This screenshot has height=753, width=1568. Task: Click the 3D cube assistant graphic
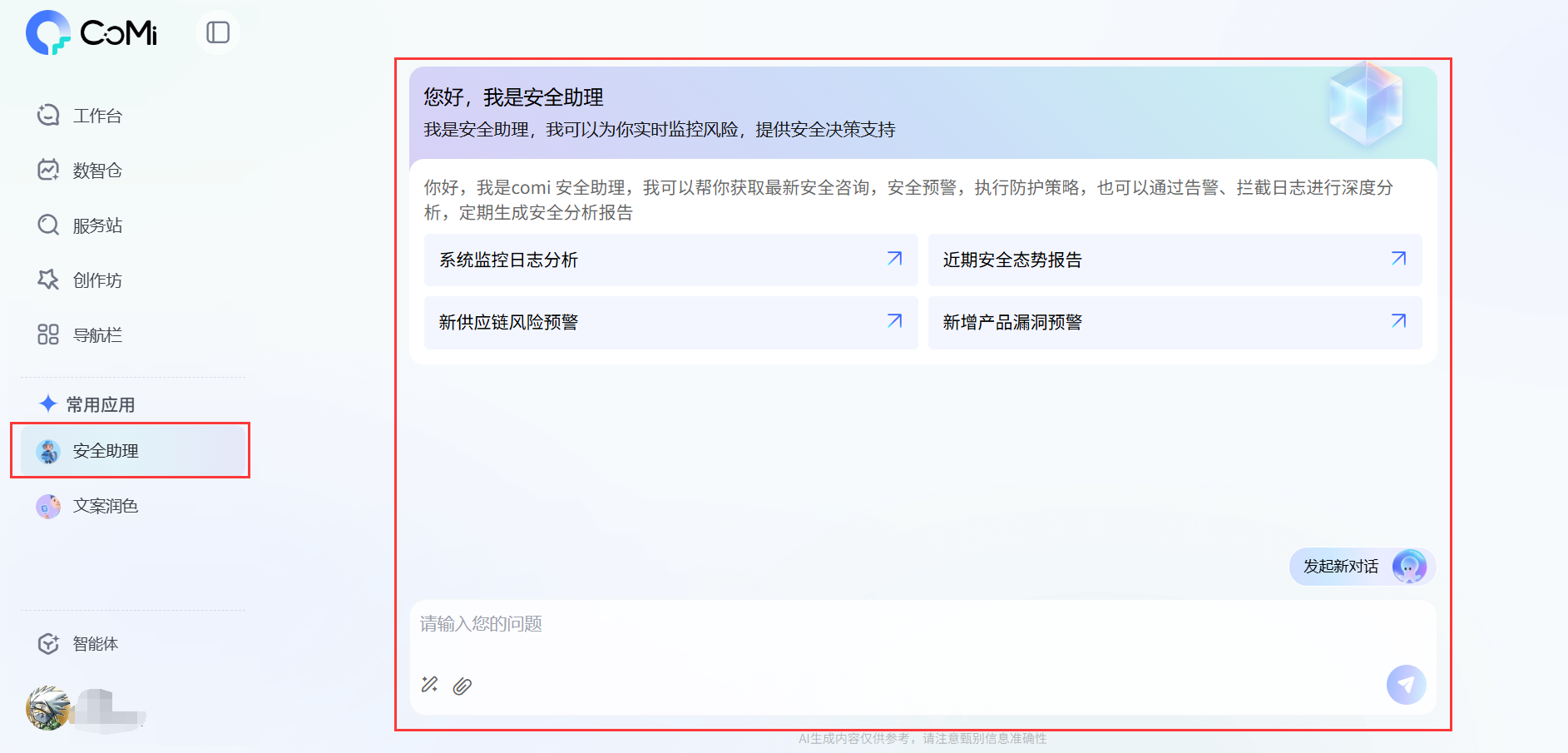tap(1366, 105)
